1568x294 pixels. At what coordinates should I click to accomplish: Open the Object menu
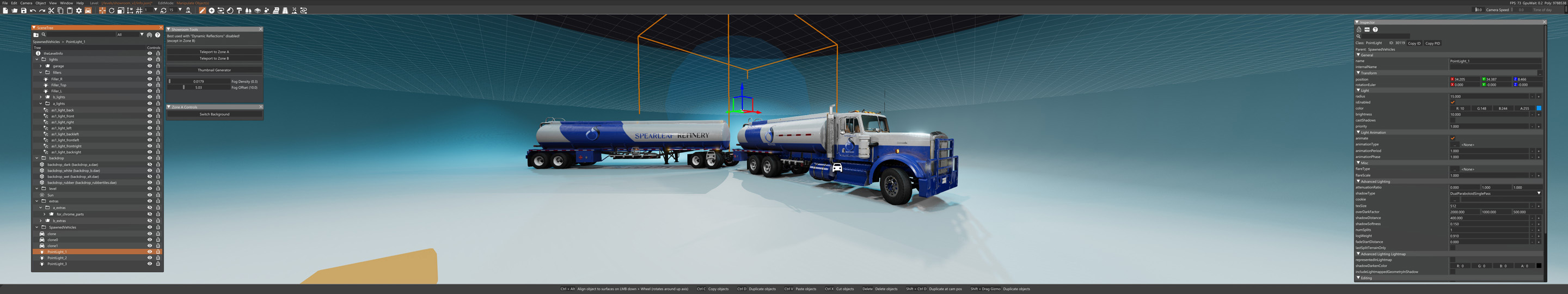click(41, 3)
